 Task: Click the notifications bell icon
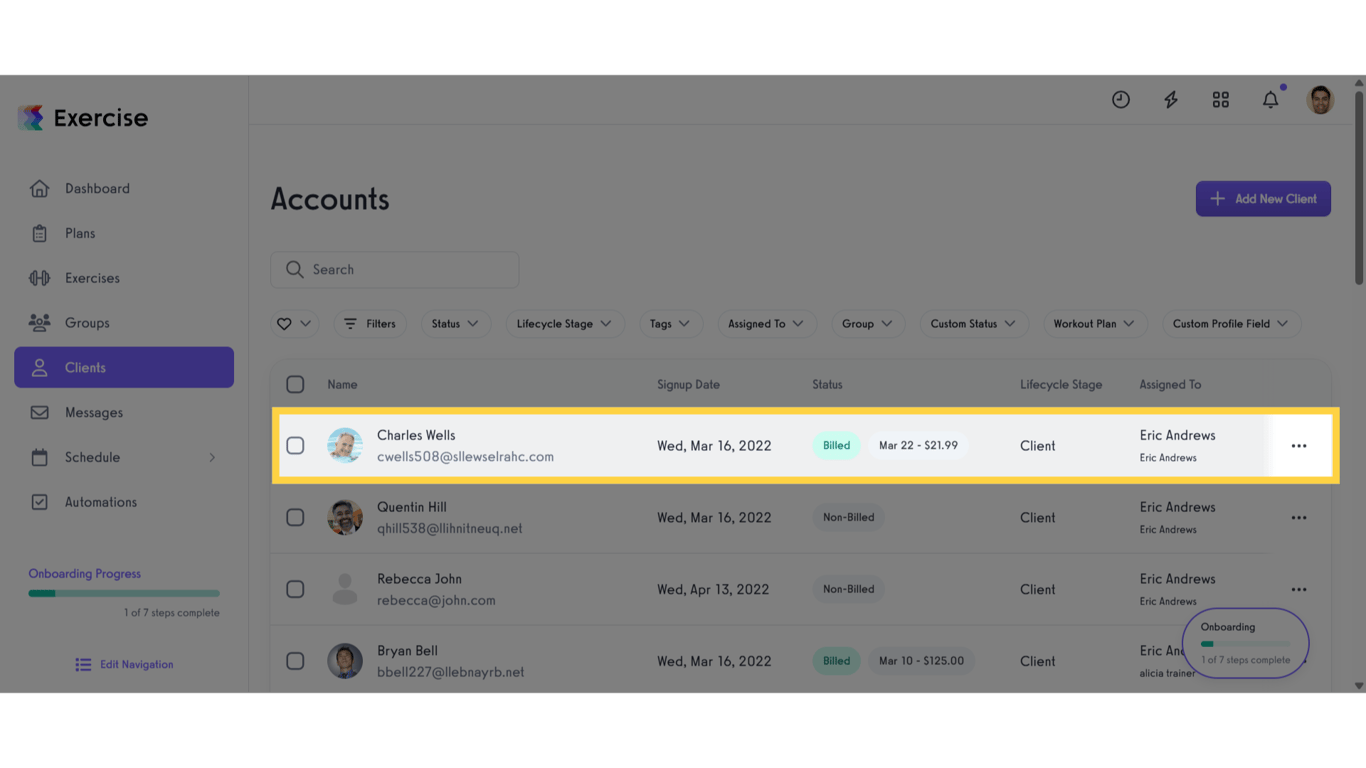pos(1270,99)
